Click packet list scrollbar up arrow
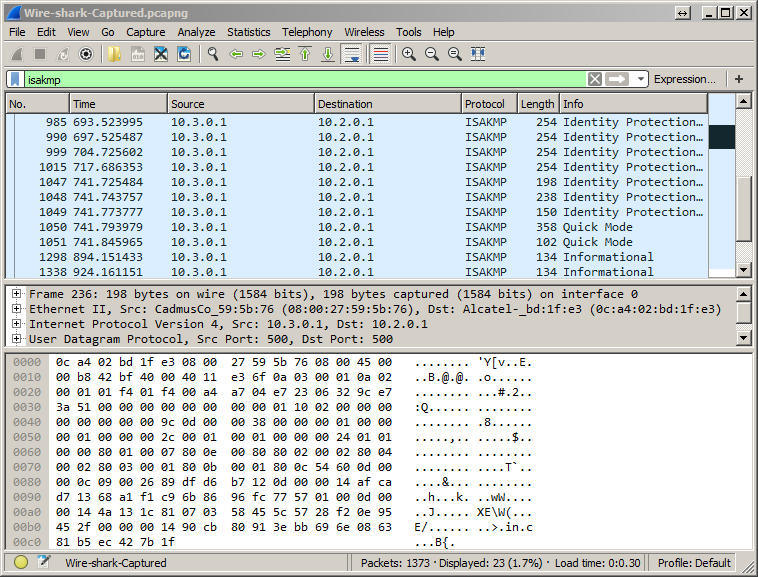 click(743, 101)
